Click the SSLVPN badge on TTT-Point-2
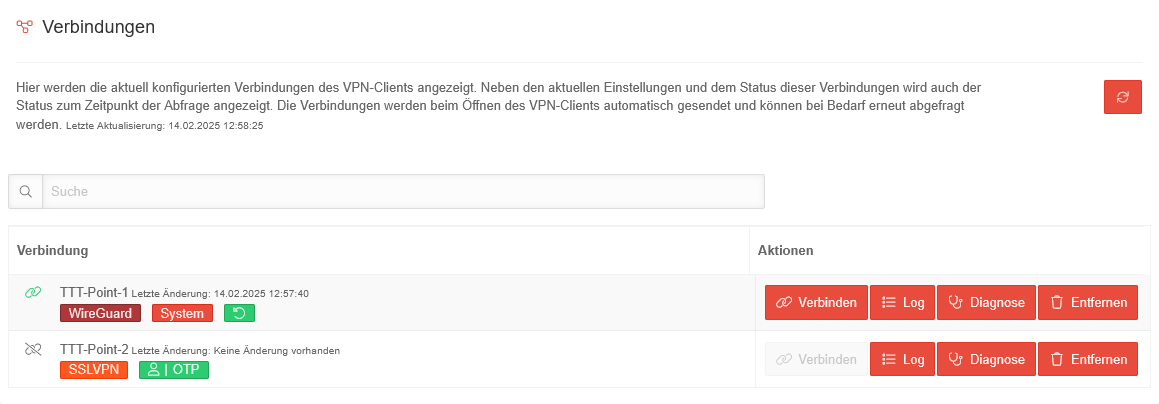The width and height of the screenshot is (1159, 404). click(93, 370)
